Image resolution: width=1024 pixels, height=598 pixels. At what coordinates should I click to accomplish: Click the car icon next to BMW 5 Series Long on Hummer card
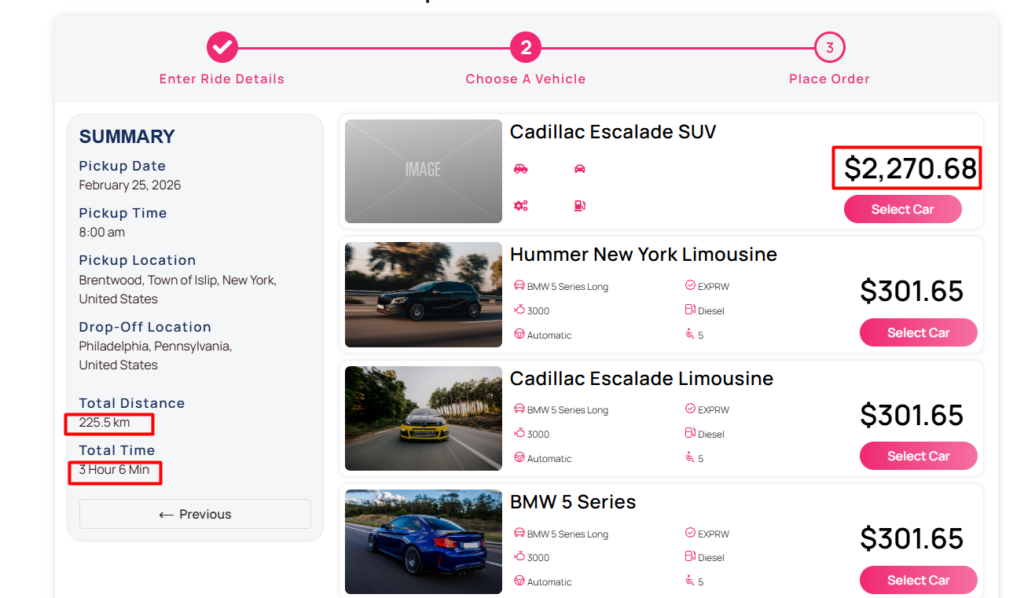click(520, 286)
